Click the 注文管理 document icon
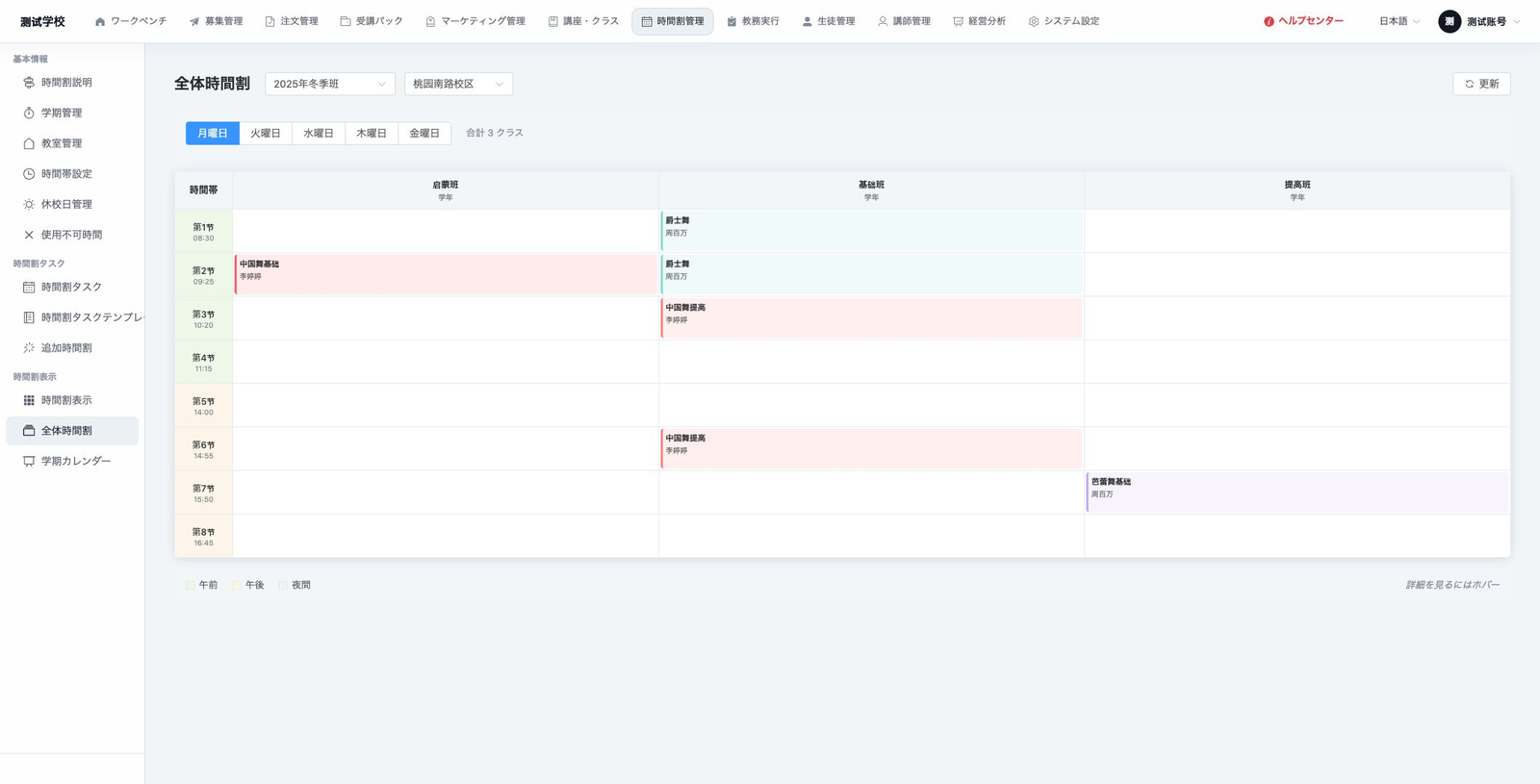The height and width of the screenshot is (784, 1540). point(270,21)
